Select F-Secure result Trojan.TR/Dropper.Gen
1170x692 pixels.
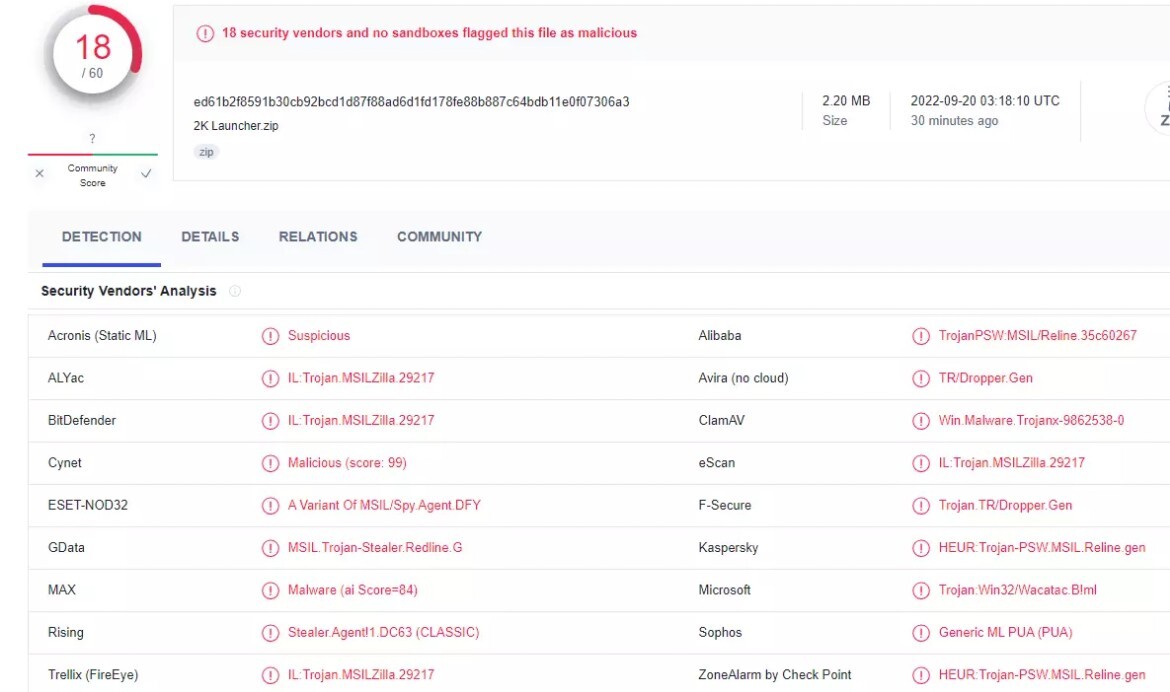click(1005, 505)
